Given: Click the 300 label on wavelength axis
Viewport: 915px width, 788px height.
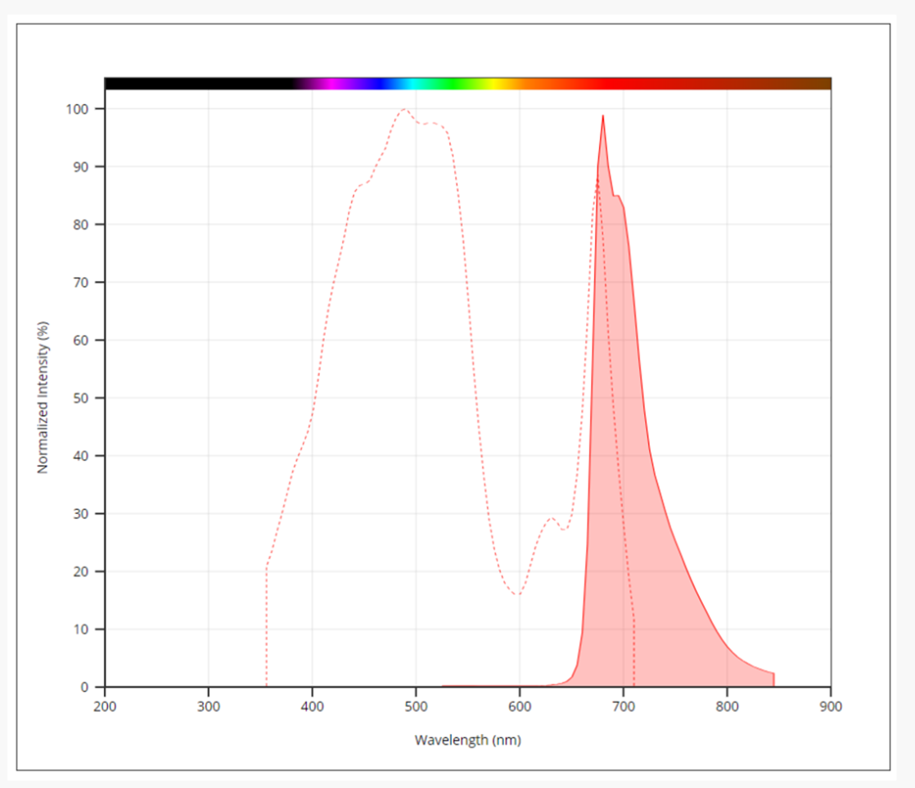Looking at the screenshot, I should tap(208, 707).
